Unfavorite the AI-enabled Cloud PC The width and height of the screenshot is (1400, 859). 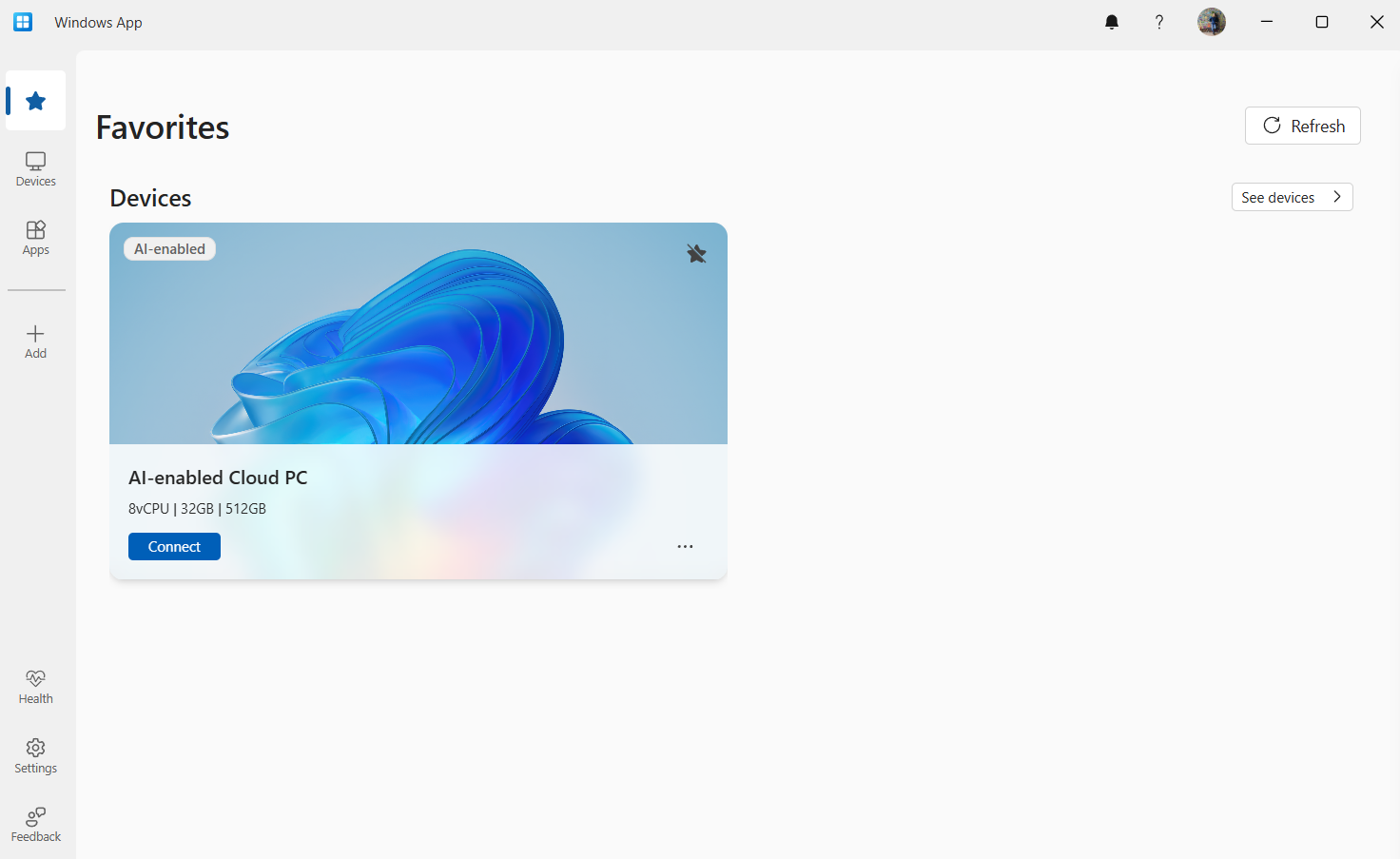696,254
